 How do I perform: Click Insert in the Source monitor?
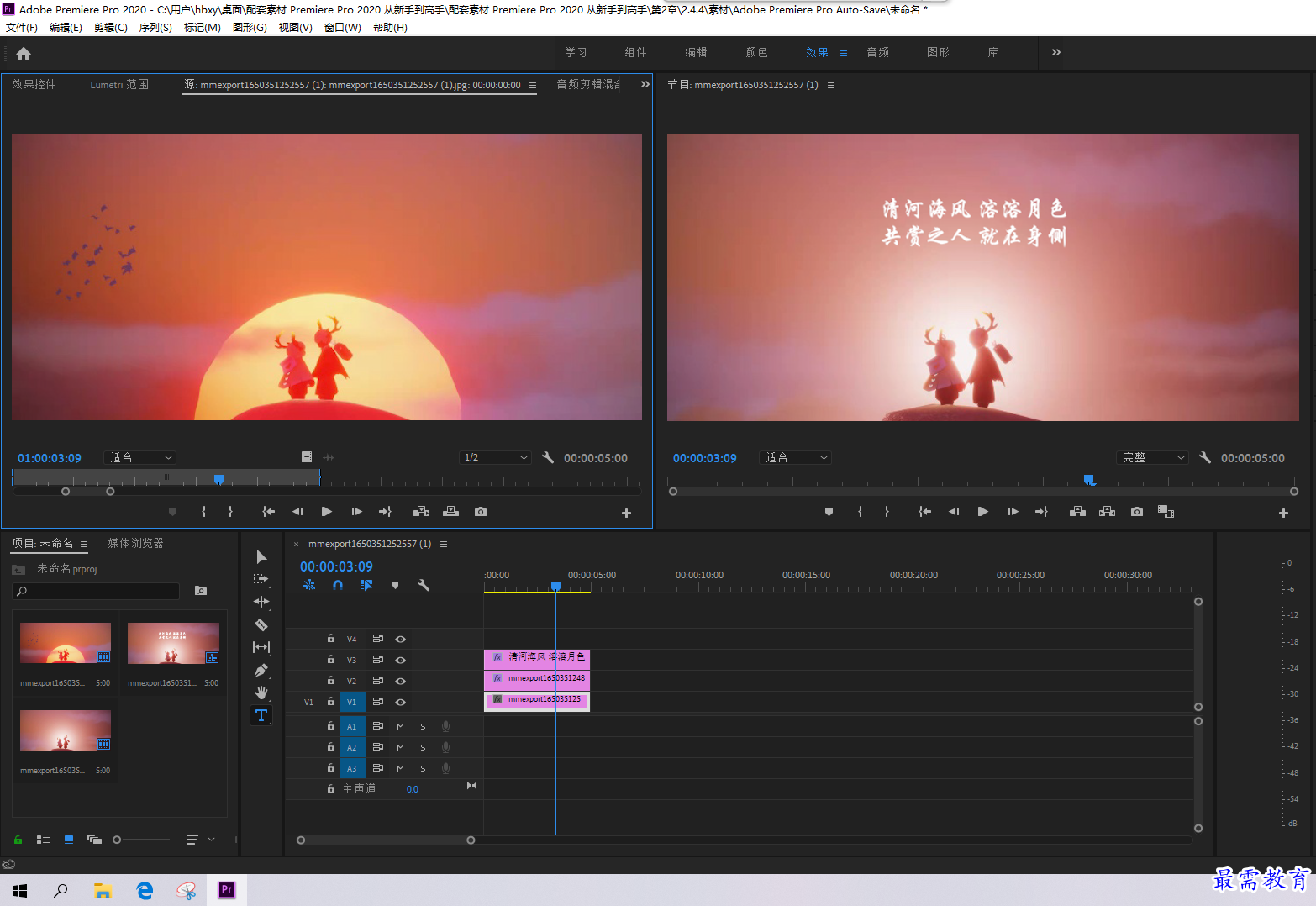[422, 512]
